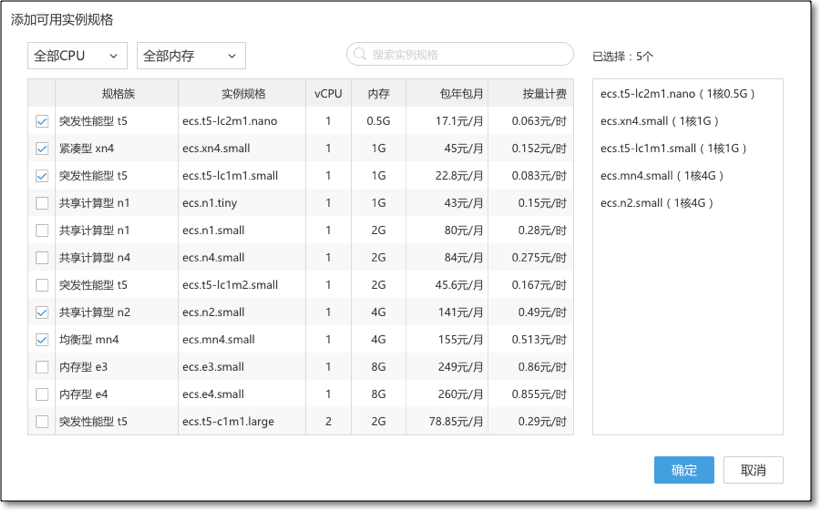Screen dimensions: 820x510
Task: Uncheck the ecs.n2.small checkbox
Action: pos(42,312)
